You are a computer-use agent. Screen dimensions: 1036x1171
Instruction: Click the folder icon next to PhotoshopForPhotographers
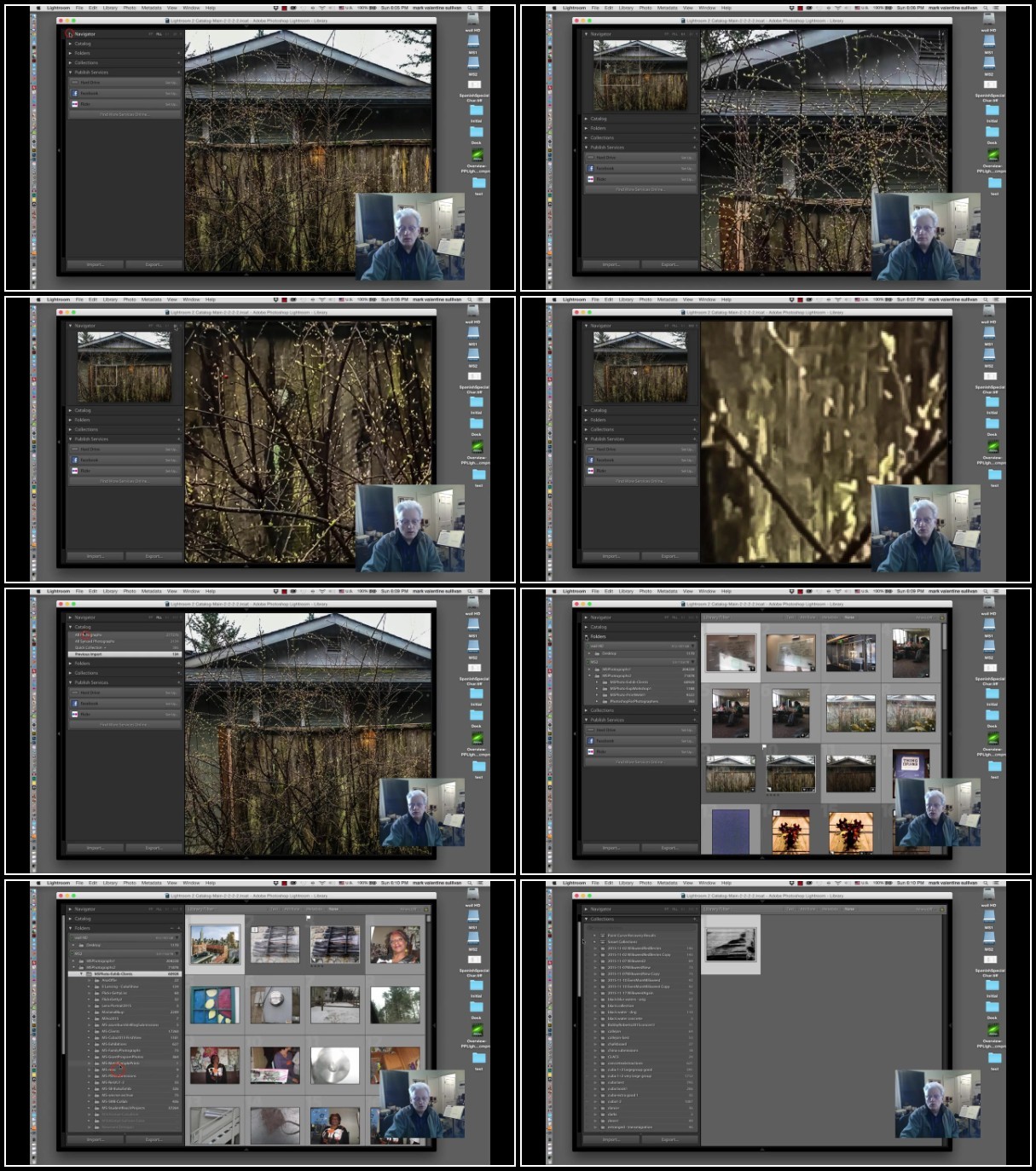[604, 701]
